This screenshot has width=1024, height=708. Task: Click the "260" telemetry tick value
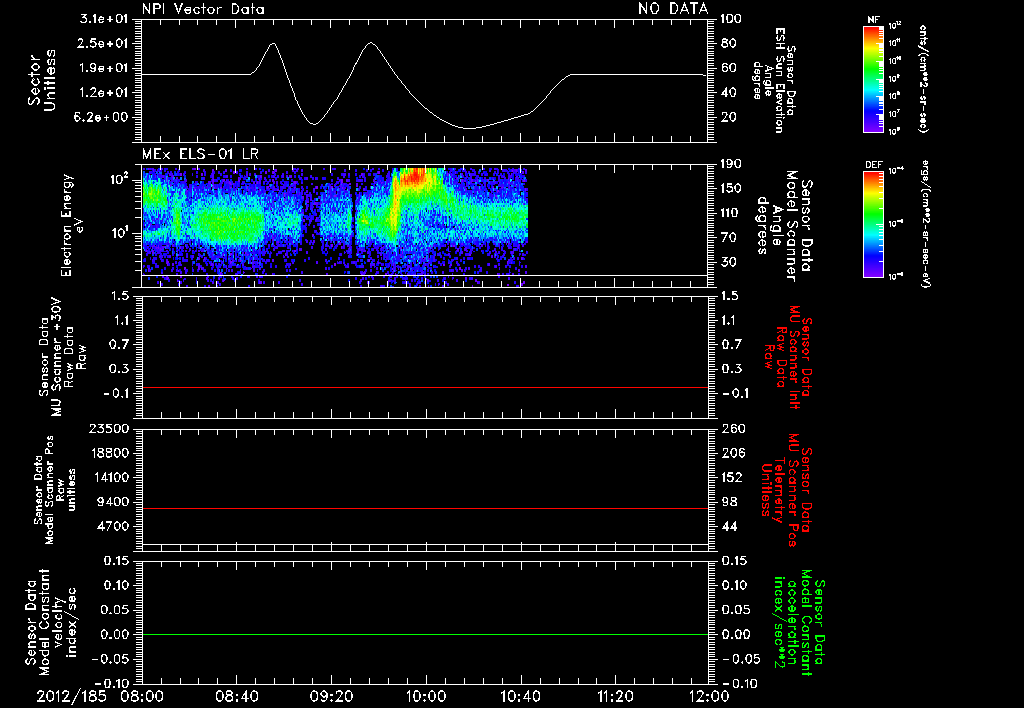tap(731, 429)
